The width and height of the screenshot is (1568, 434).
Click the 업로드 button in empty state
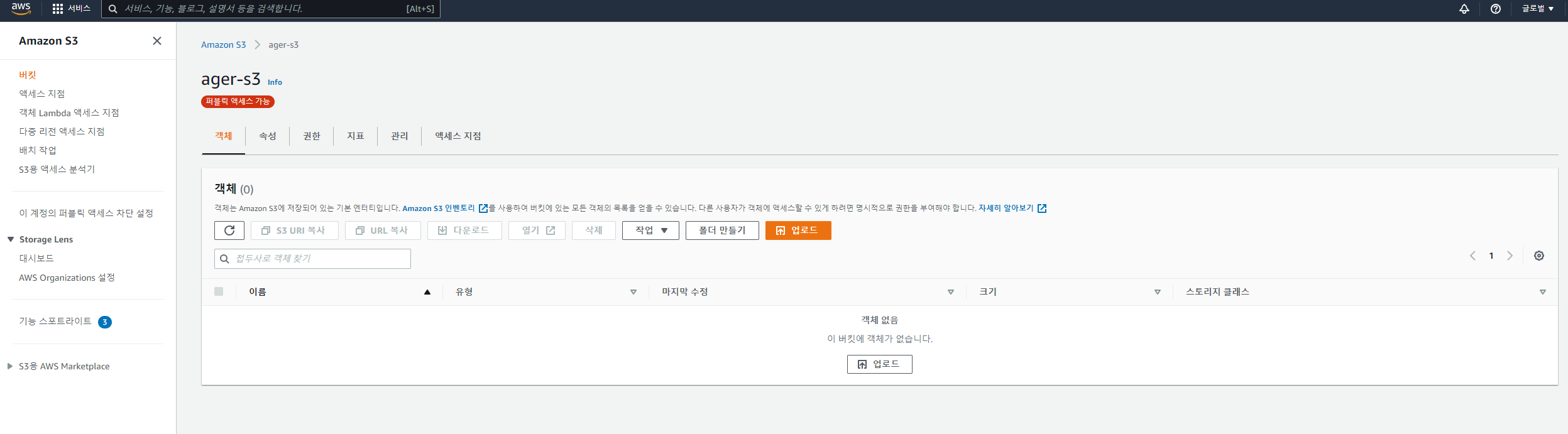[880, 364]
